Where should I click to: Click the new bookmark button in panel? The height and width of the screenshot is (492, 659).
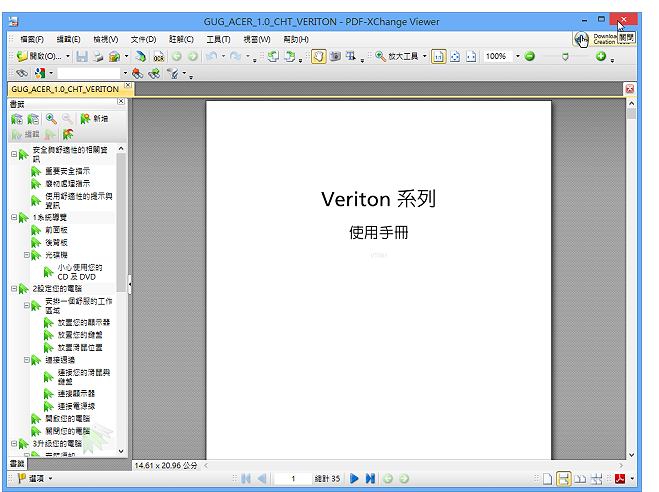click(94, 119)
